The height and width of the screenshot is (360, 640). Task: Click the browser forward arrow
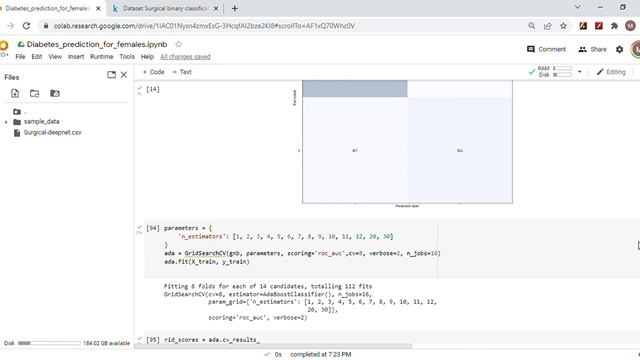coord(11,26)
